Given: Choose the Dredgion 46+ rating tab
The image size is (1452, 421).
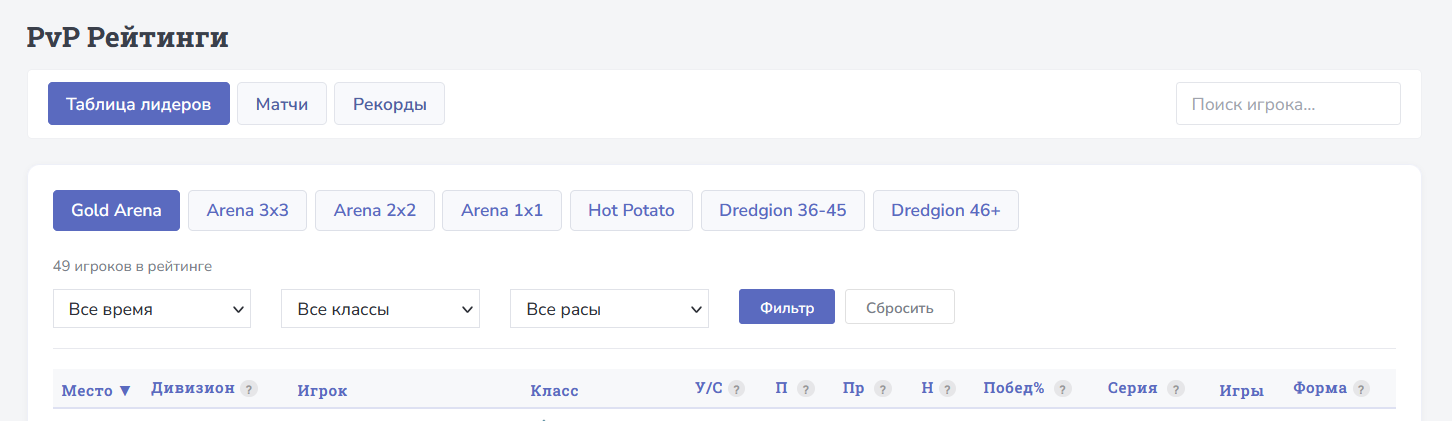Looking at the screenshot, I should (945, 211).
